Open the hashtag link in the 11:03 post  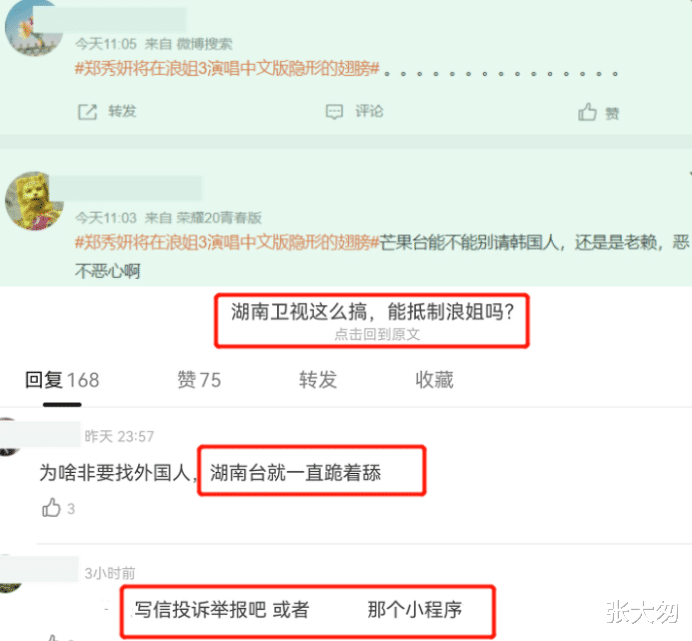pos(227,242)
